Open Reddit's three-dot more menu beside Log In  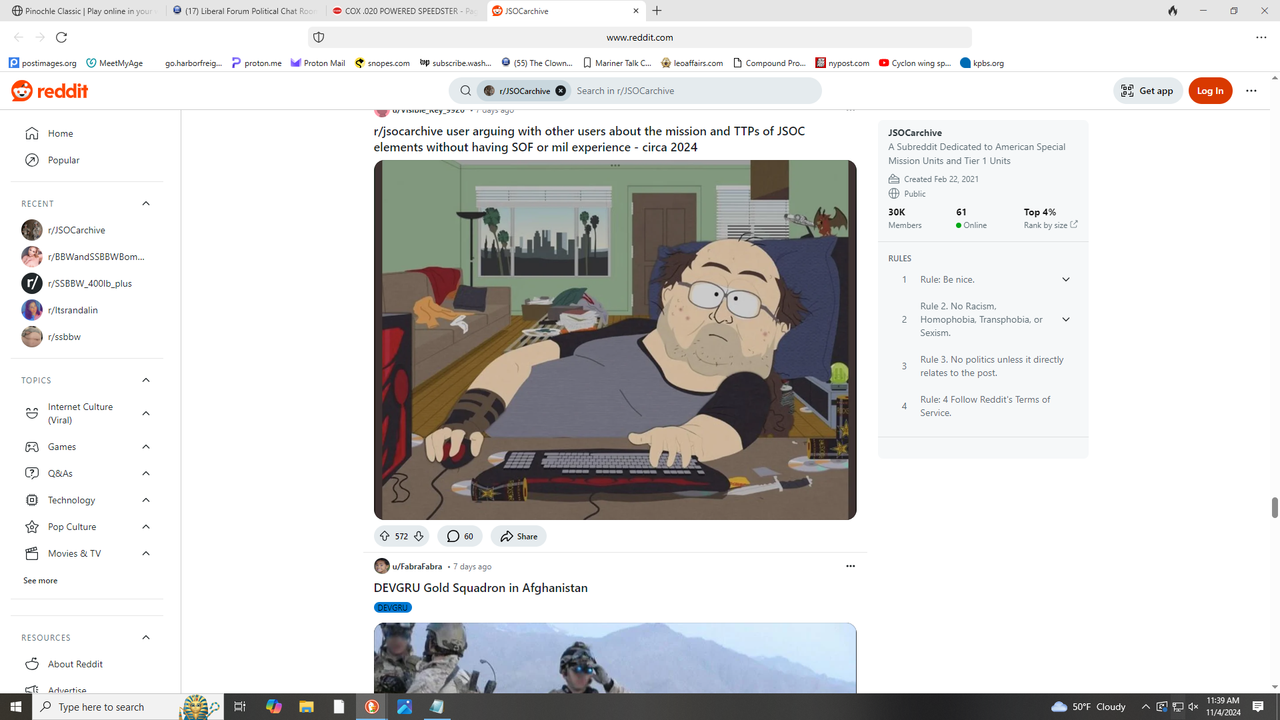1251,91
